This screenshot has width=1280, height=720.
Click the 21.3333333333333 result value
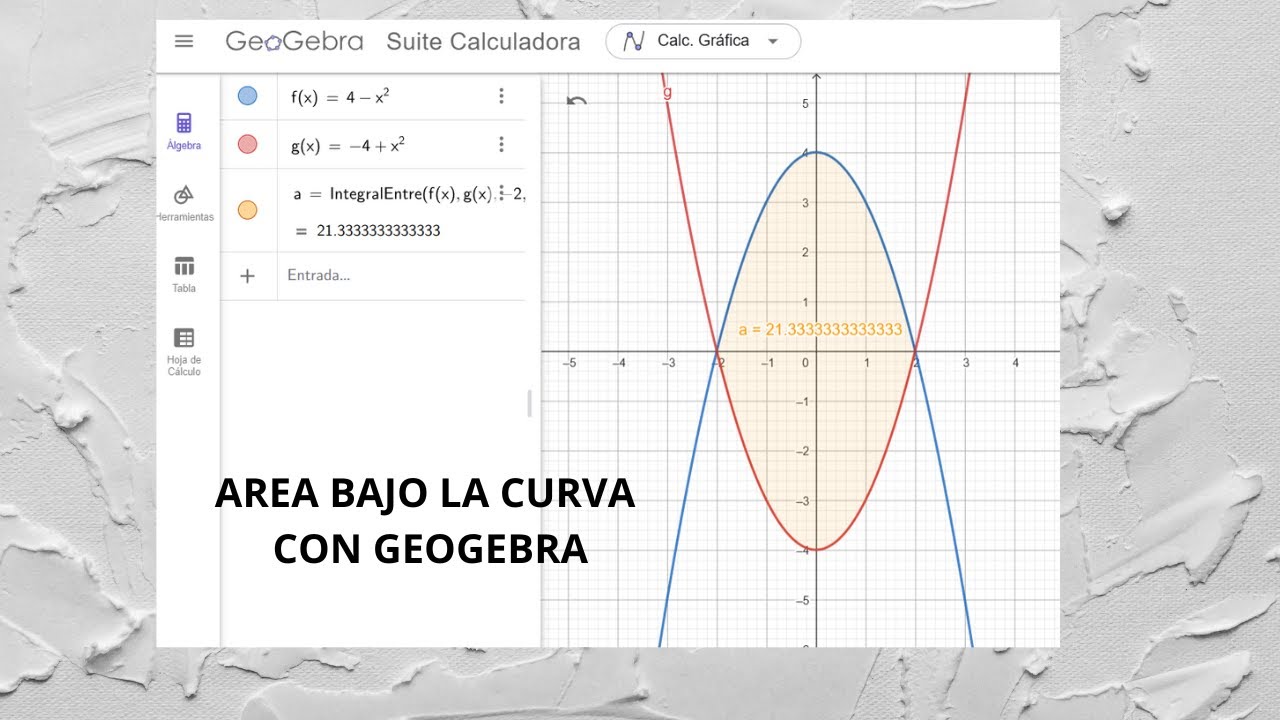tap(378, 231)
